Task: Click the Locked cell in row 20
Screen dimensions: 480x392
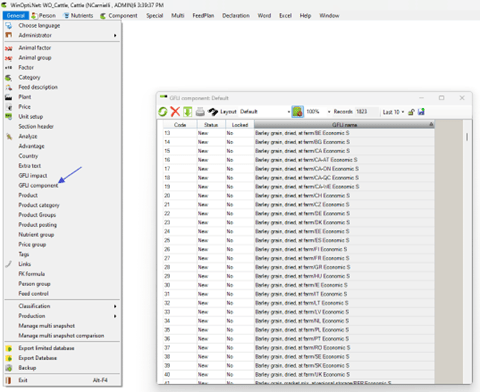Action: click(240, 196)
